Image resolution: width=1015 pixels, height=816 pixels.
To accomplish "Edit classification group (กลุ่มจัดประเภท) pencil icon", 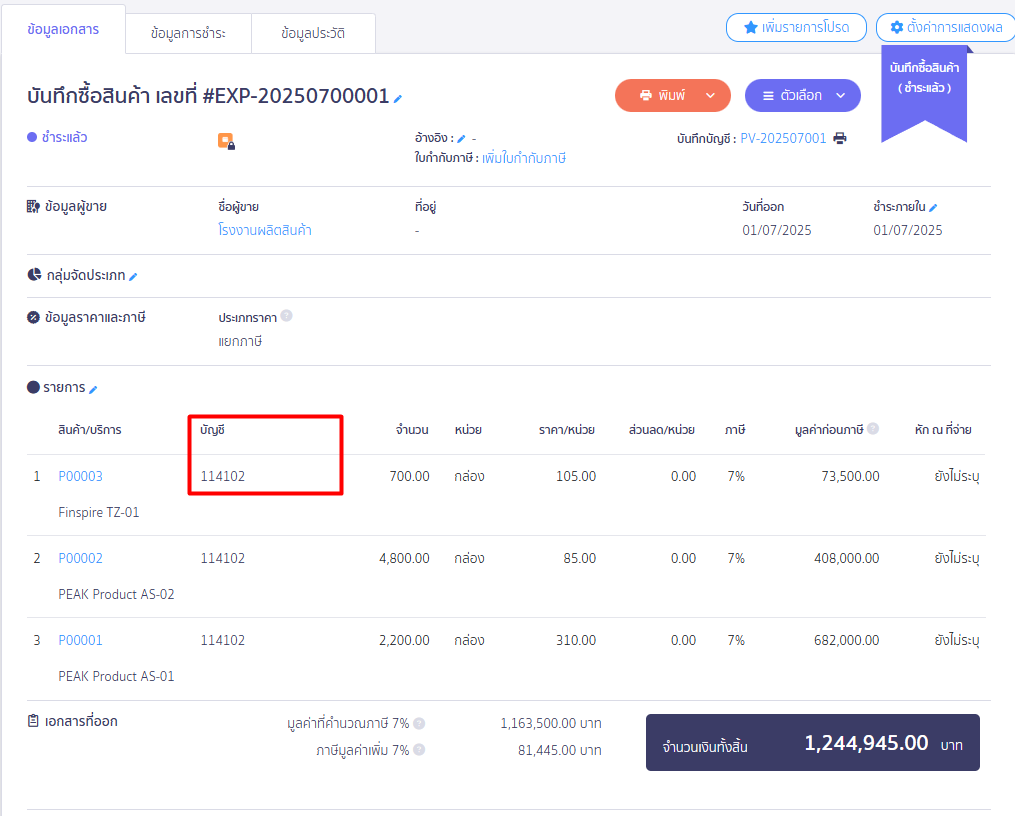I will [133, 277].
